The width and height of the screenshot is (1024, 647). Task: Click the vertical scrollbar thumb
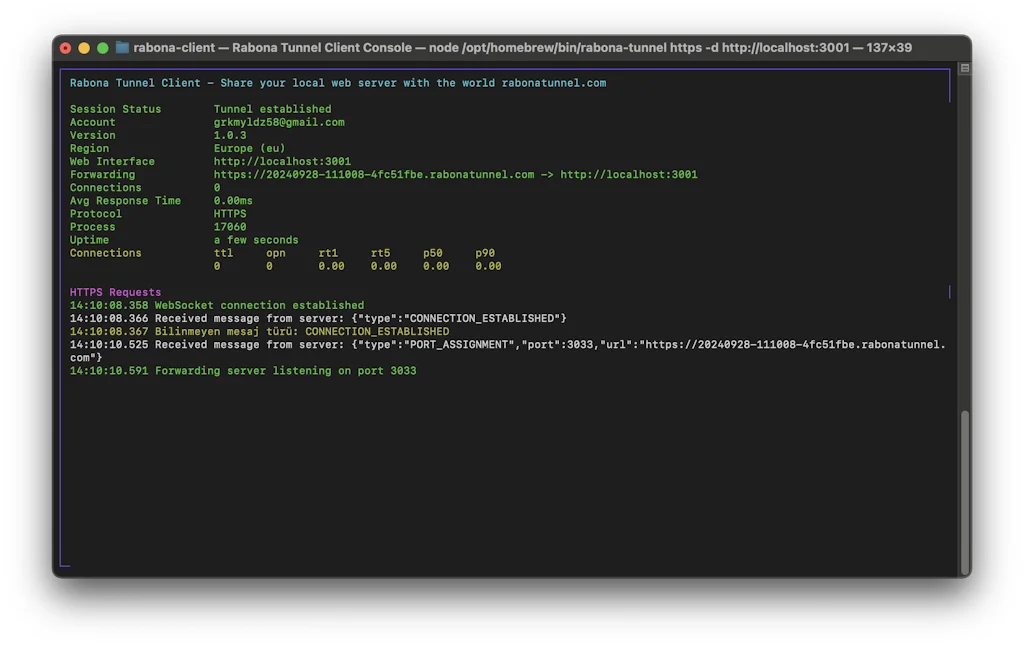(x=964, y=488)
